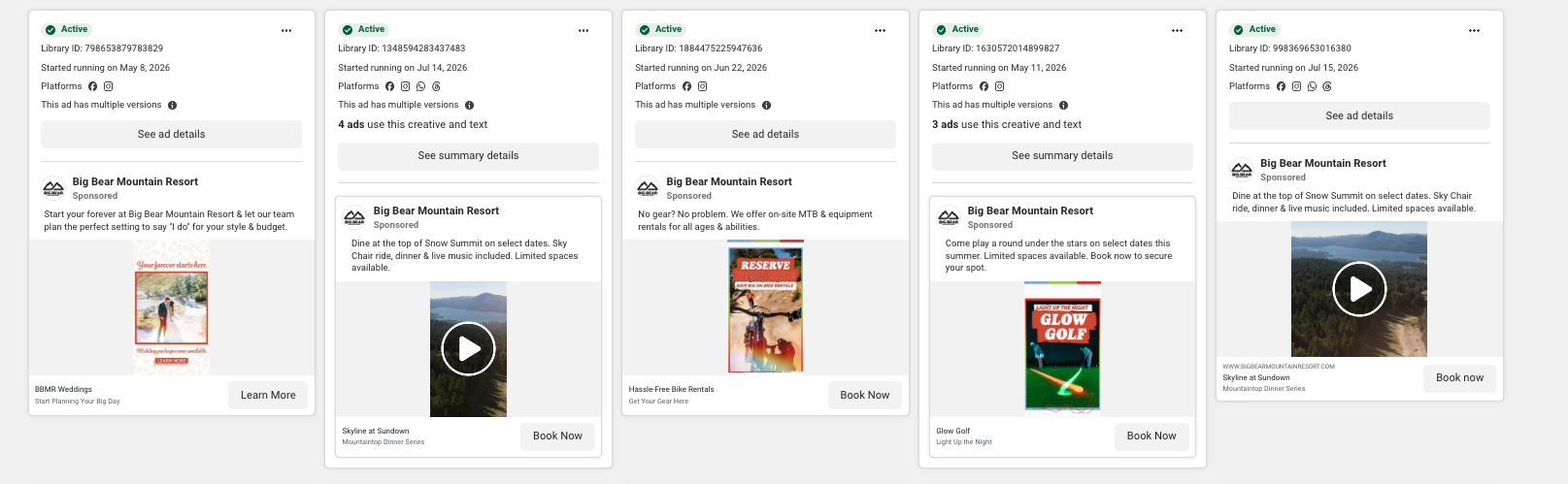The width and height of the screenshot is (1568, 484).
Task: Open the Reserve bike rentals ad image
Action: click(766, 307)
